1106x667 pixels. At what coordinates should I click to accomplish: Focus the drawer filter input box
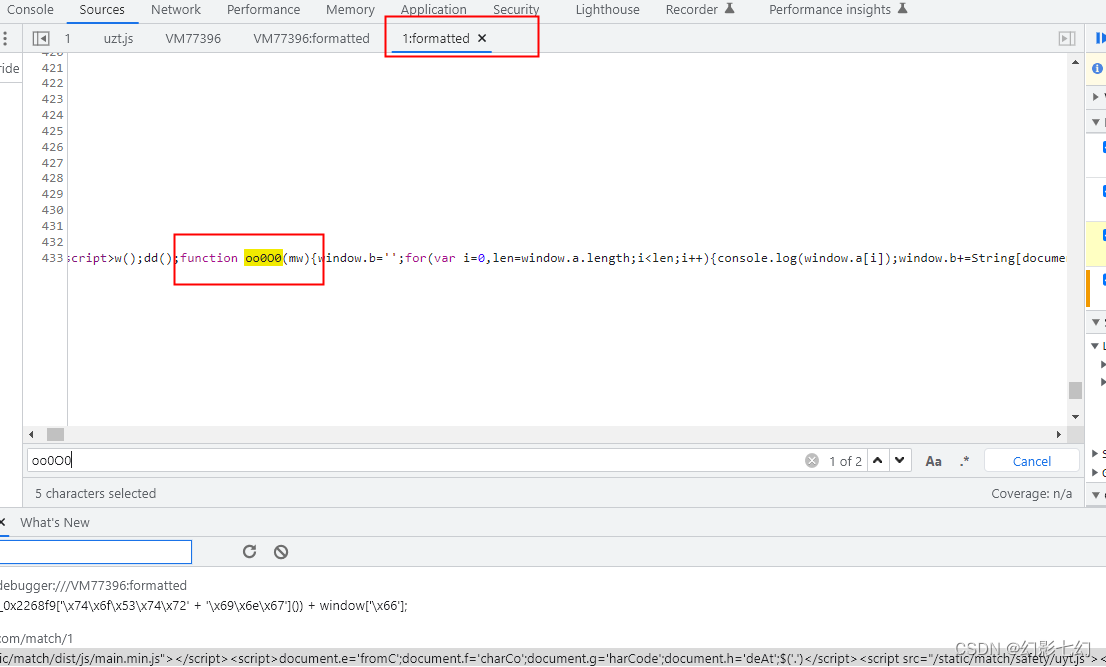click(x=95, y=551)
